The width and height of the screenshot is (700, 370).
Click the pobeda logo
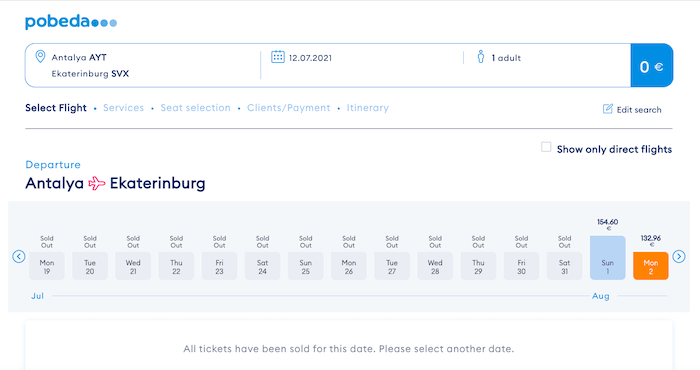(x=71, y=21)
